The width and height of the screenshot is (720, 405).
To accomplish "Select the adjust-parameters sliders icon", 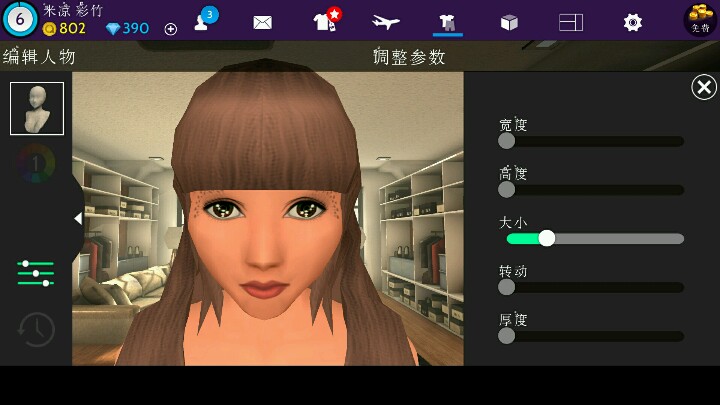I will coord(36,273).
